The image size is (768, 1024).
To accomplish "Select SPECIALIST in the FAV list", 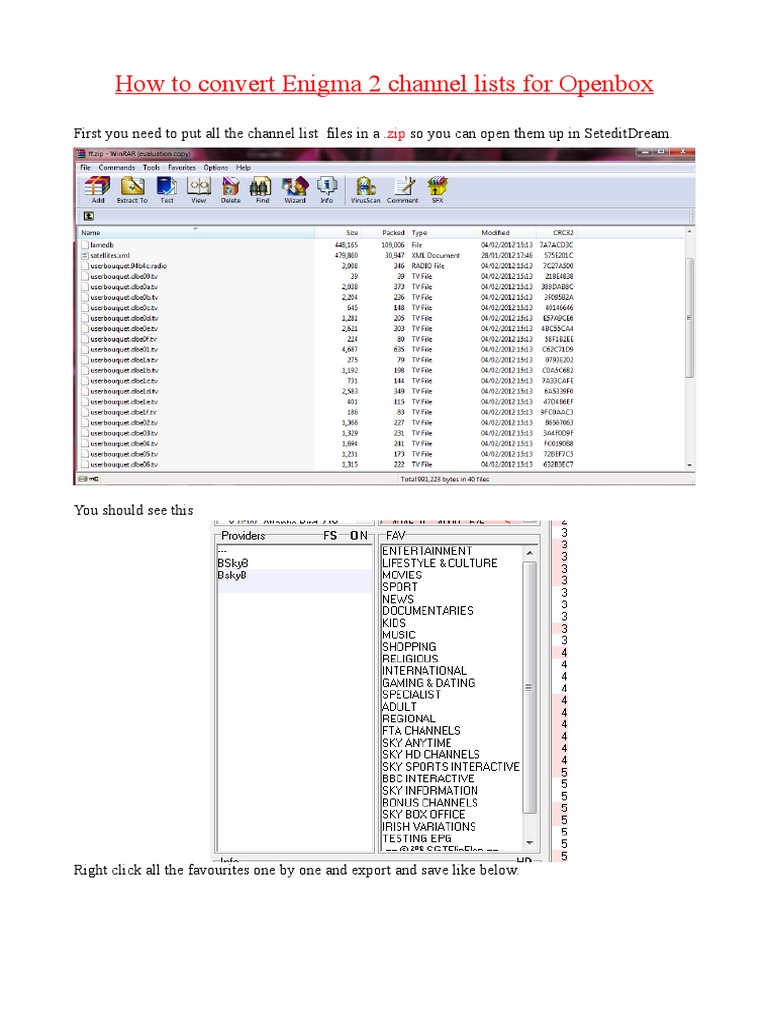I will tap(411, 694).
